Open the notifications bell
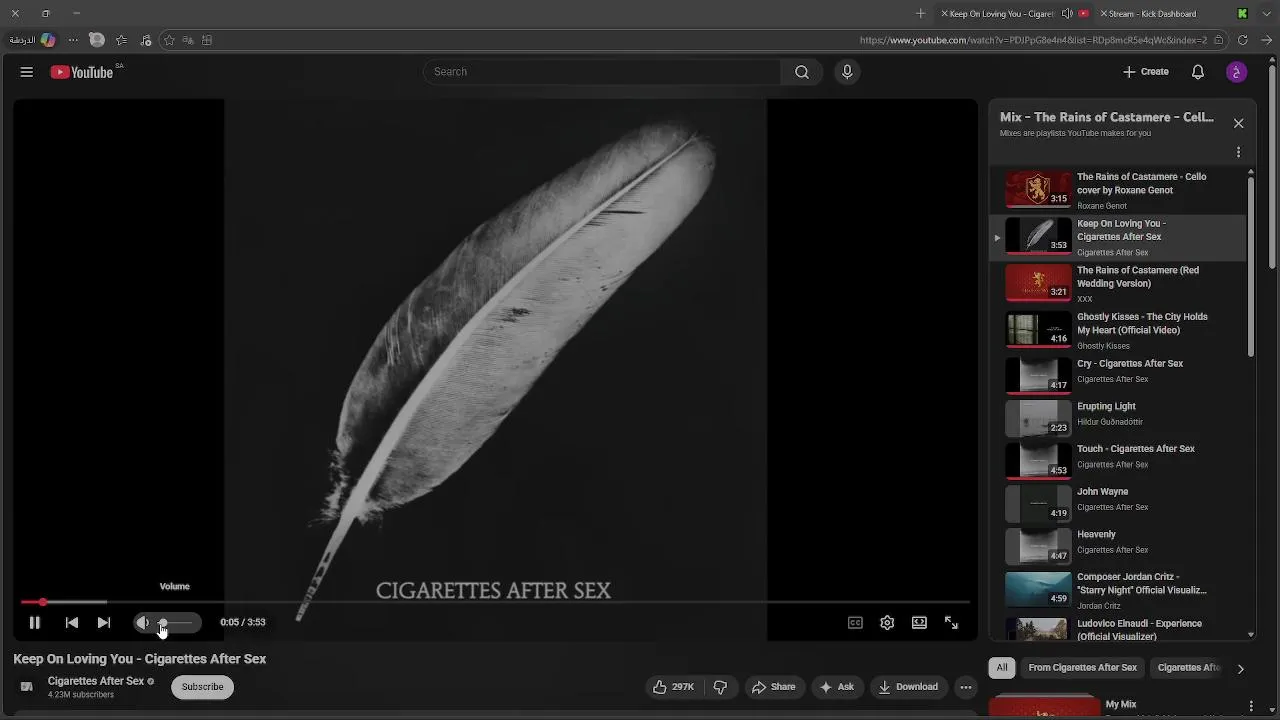This screenshot has width=1280, height=720. 1198,72
